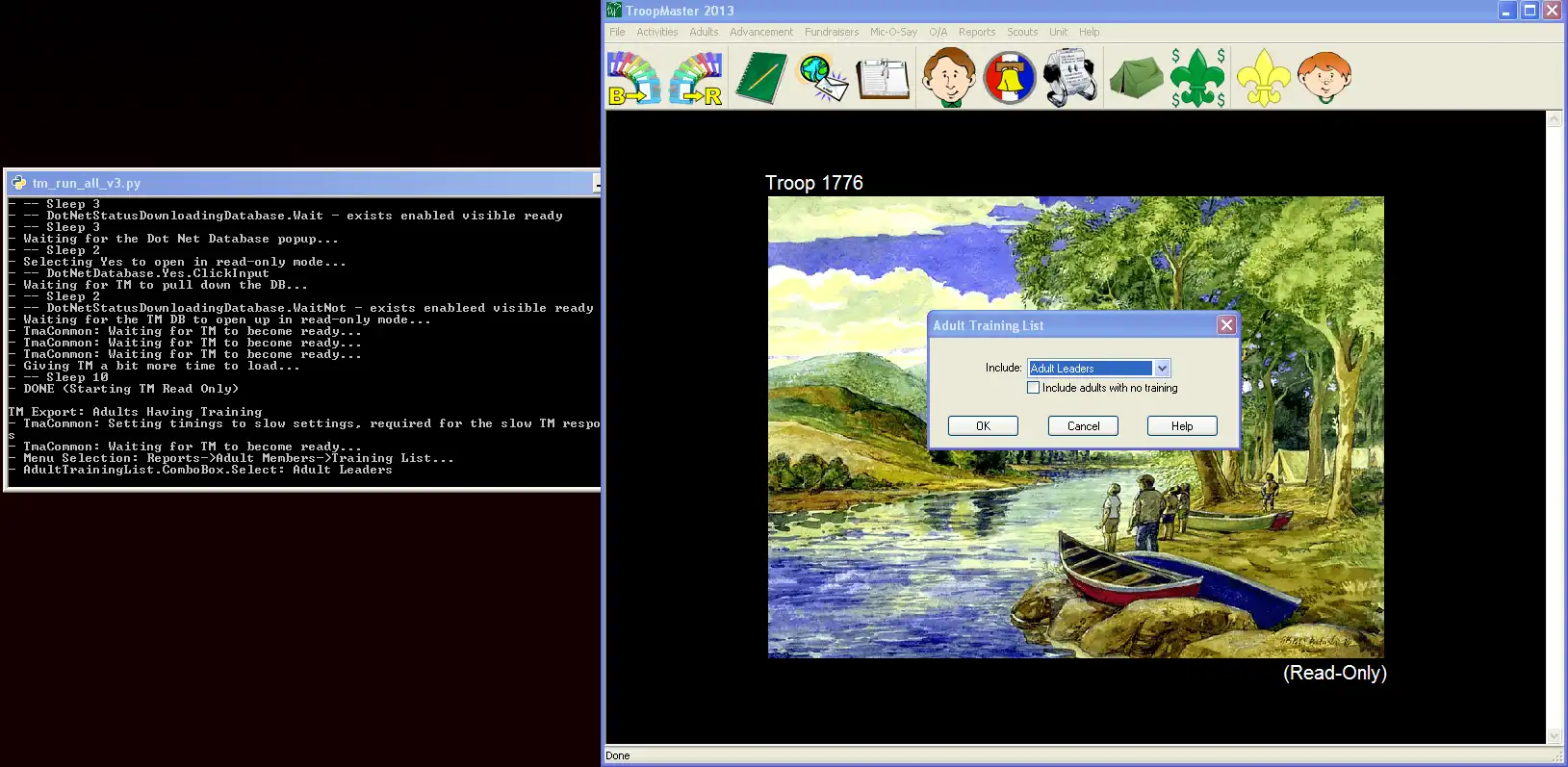Close the Adult Training List dialog
Image resolution: width=1568 pixels, height=767 pixels.
pyautogui.click(x=1226, y=325)
